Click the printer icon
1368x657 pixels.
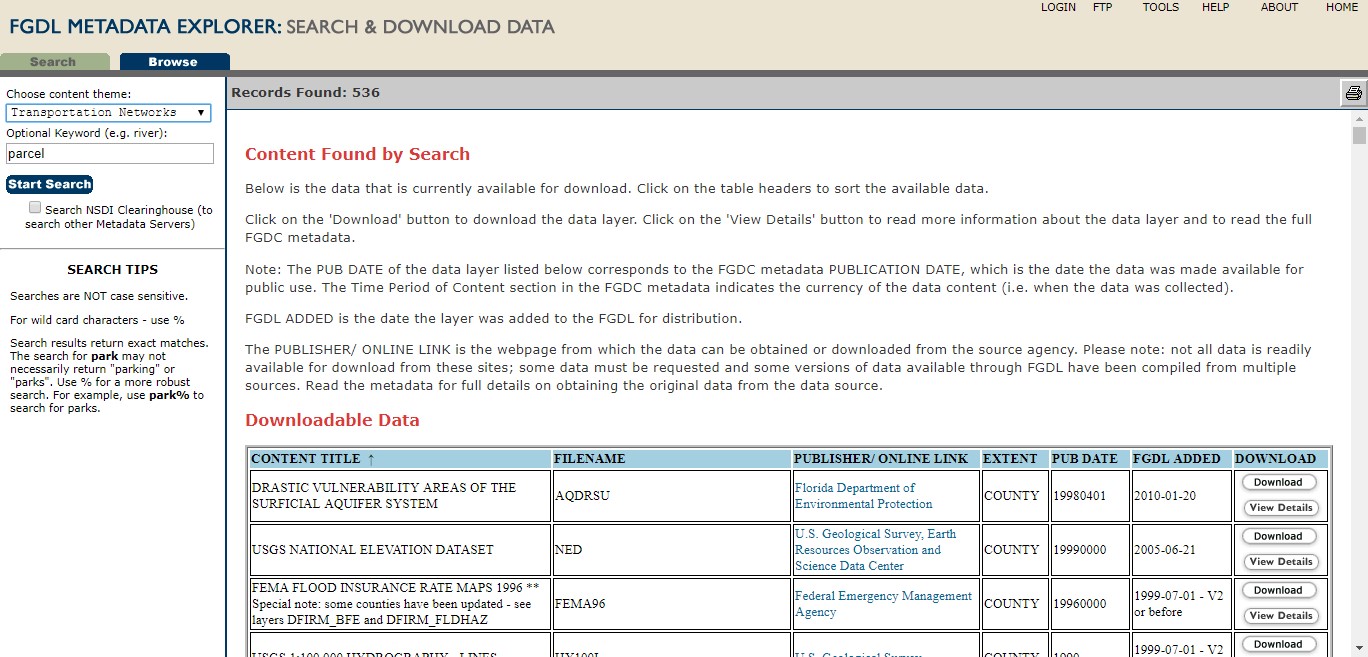coord(1354,93)
